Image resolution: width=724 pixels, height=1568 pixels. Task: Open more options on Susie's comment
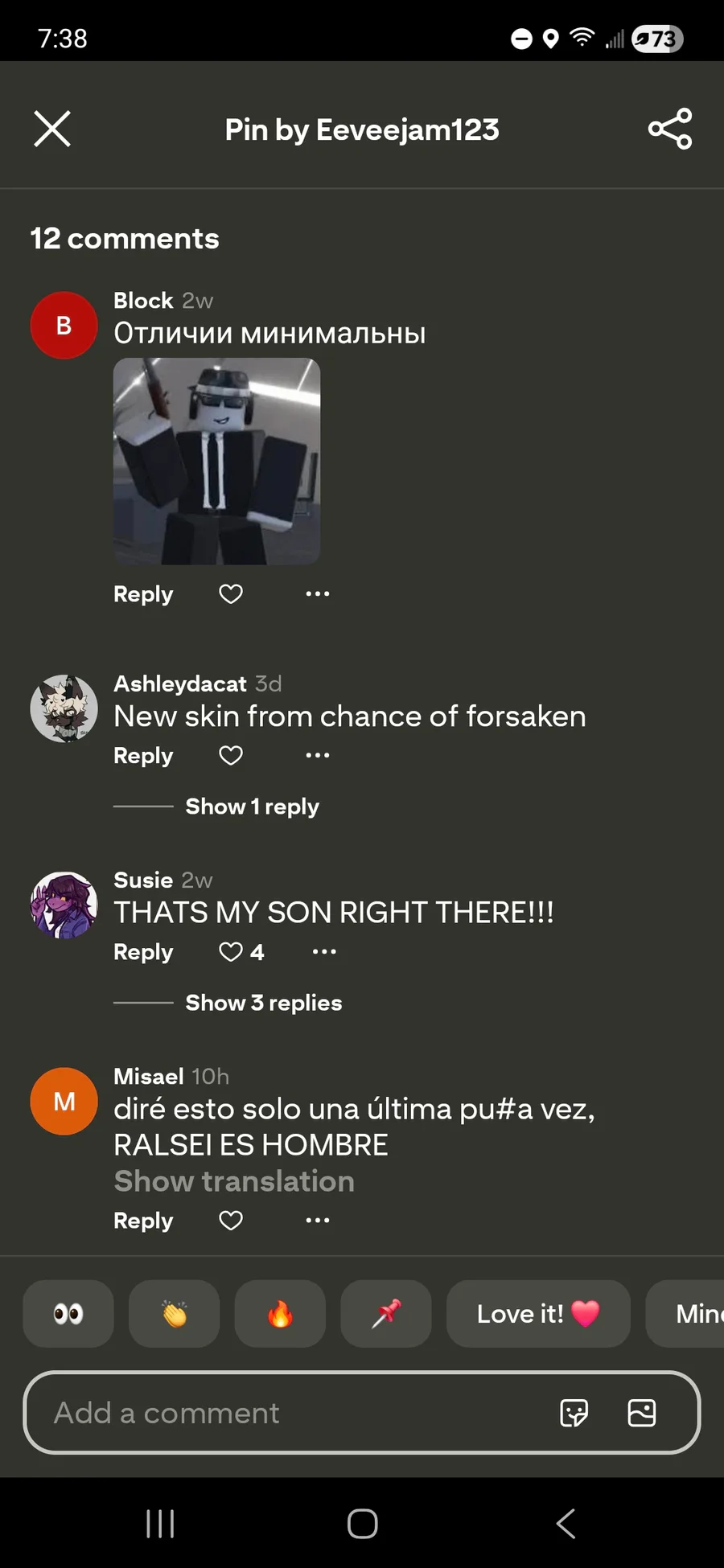pos(324,951)
